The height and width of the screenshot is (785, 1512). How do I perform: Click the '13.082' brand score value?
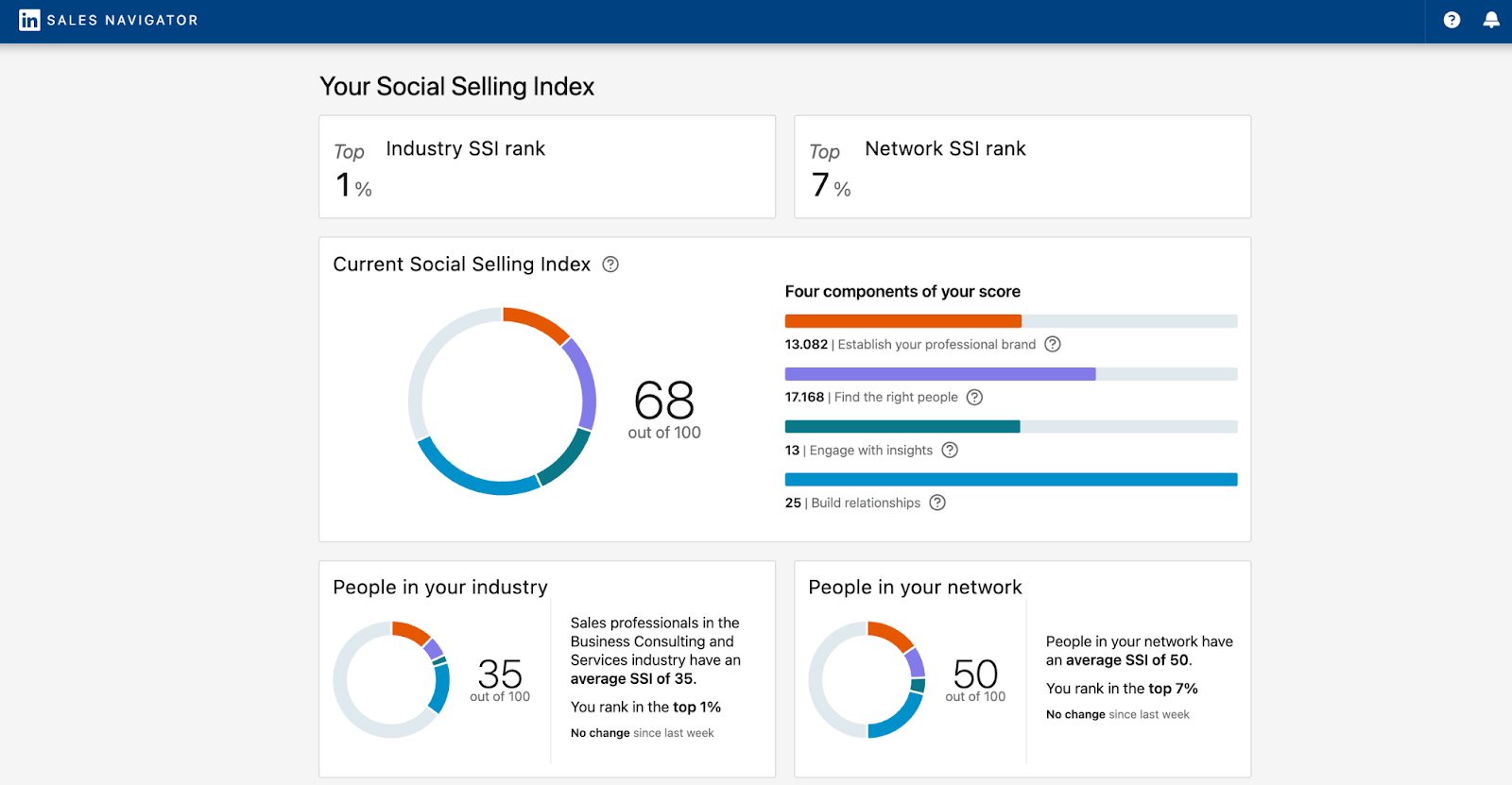point(806,345)
